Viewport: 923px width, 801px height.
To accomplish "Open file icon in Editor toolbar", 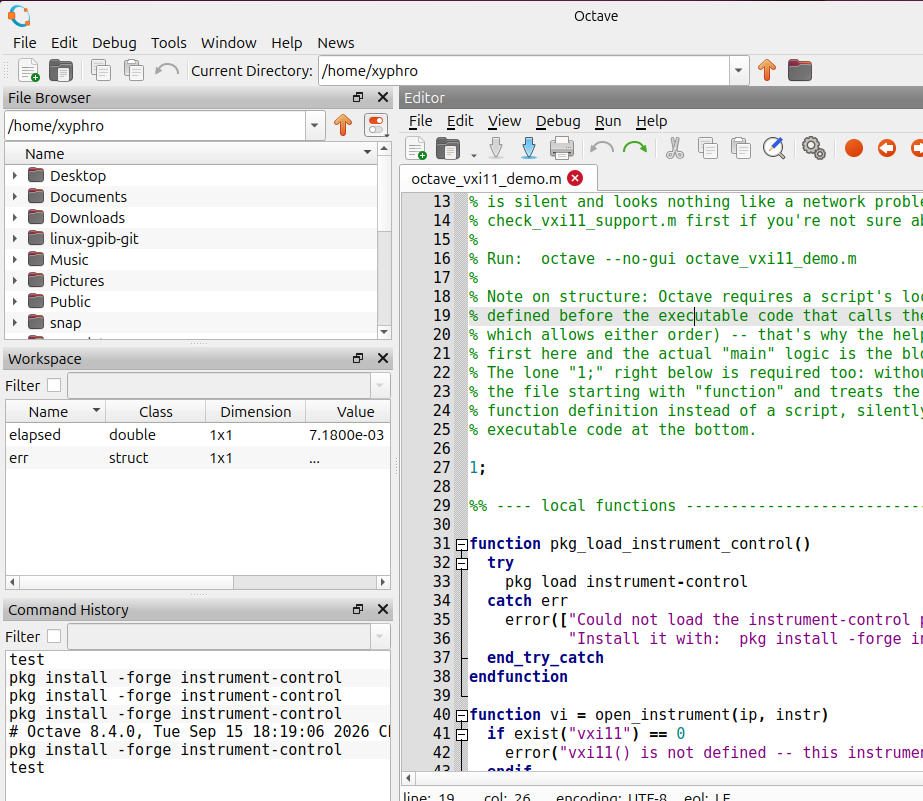I will (x=448, y=148).
